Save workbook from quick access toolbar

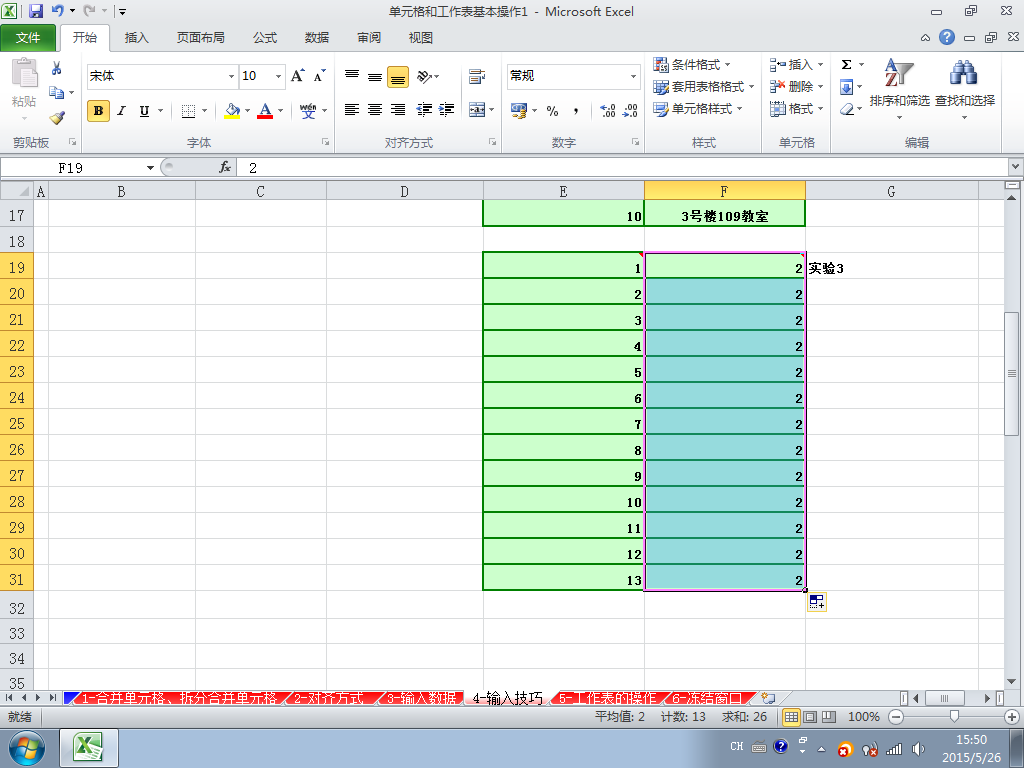tap(36, 11)
